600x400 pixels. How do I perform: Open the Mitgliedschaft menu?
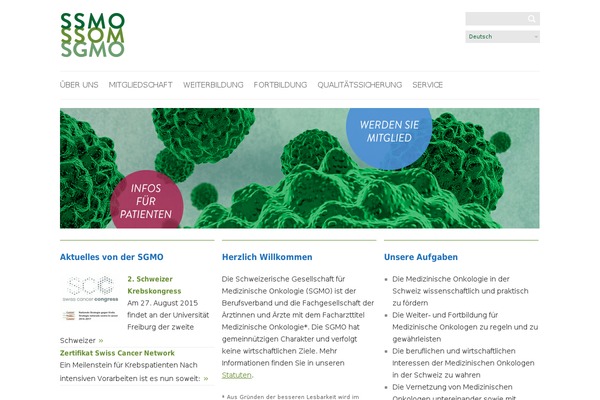[x=140, y=85]
